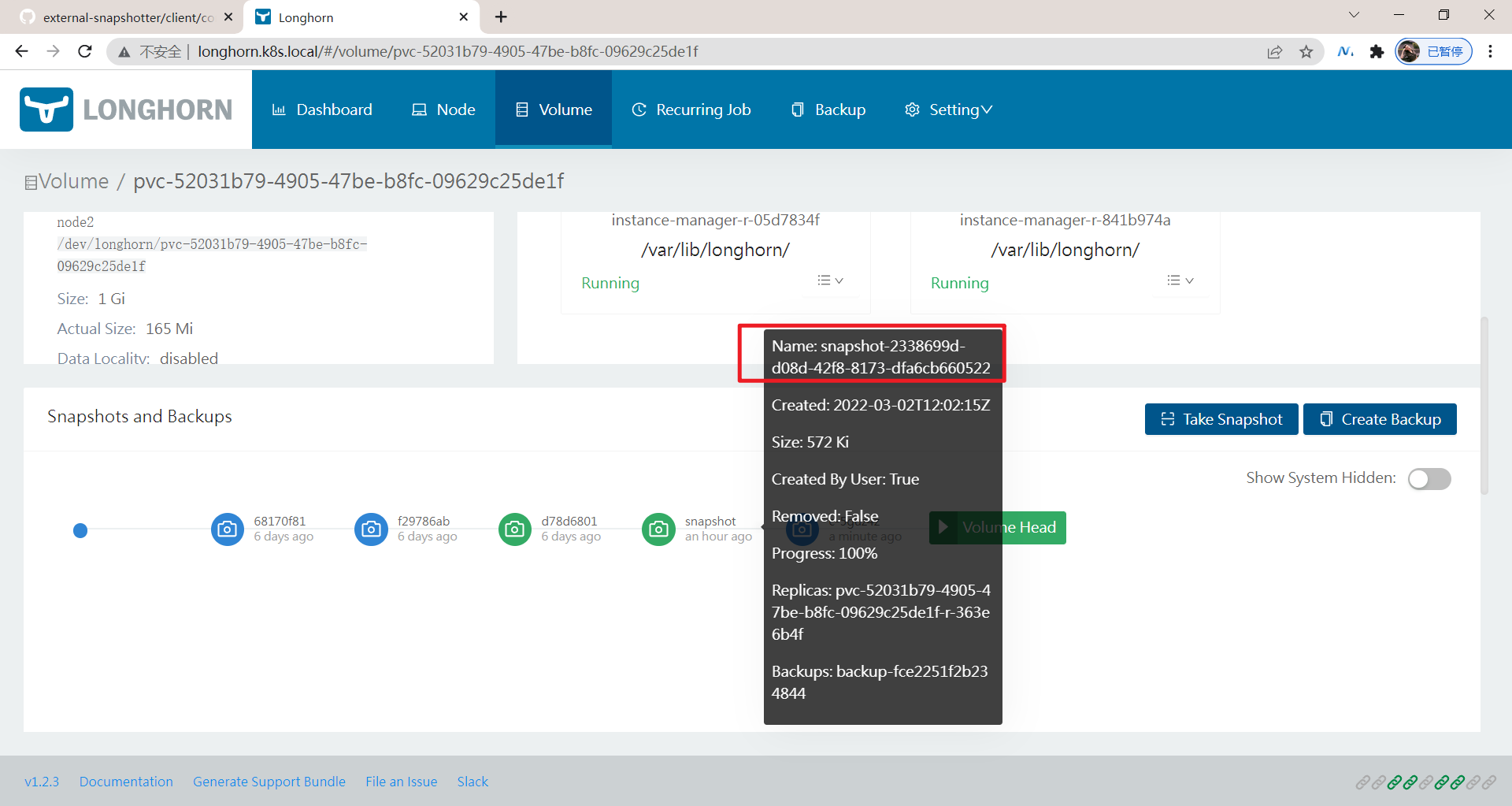Click the browser forward arrow

(x=53, y=51)
